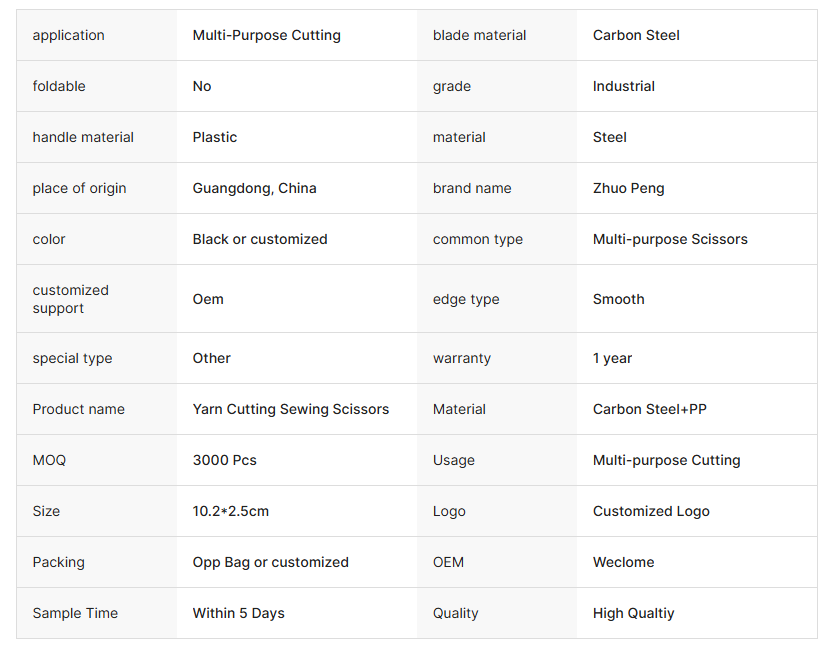Select the '3000 Pcs' MOQ value
The image size is (830, 645).
(x=224, y=460)
